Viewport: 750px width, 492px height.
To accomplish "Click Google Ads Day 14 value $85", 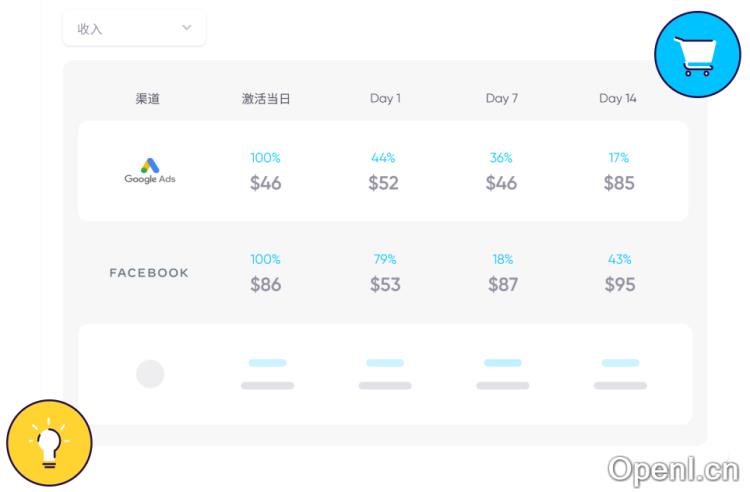I will point(619,183).
